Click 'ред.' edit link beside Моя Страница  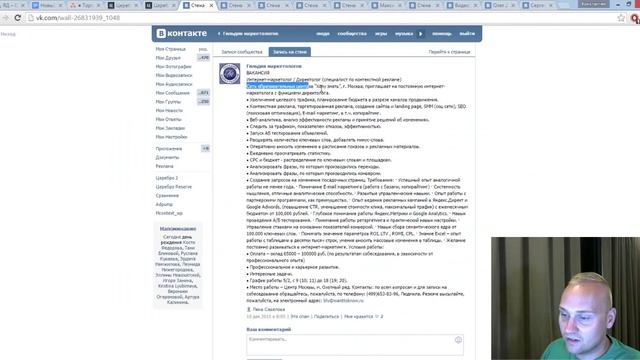[203, 49]
